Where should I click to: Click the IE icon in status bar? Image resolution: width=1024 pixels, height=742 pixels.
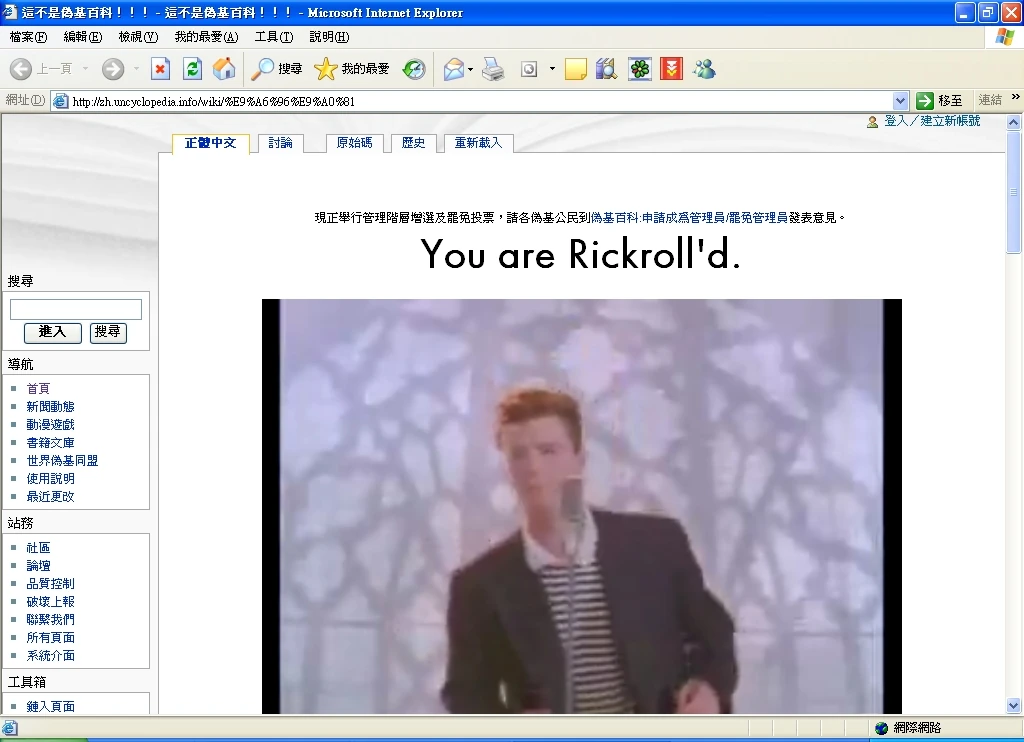tap(9, 728)
